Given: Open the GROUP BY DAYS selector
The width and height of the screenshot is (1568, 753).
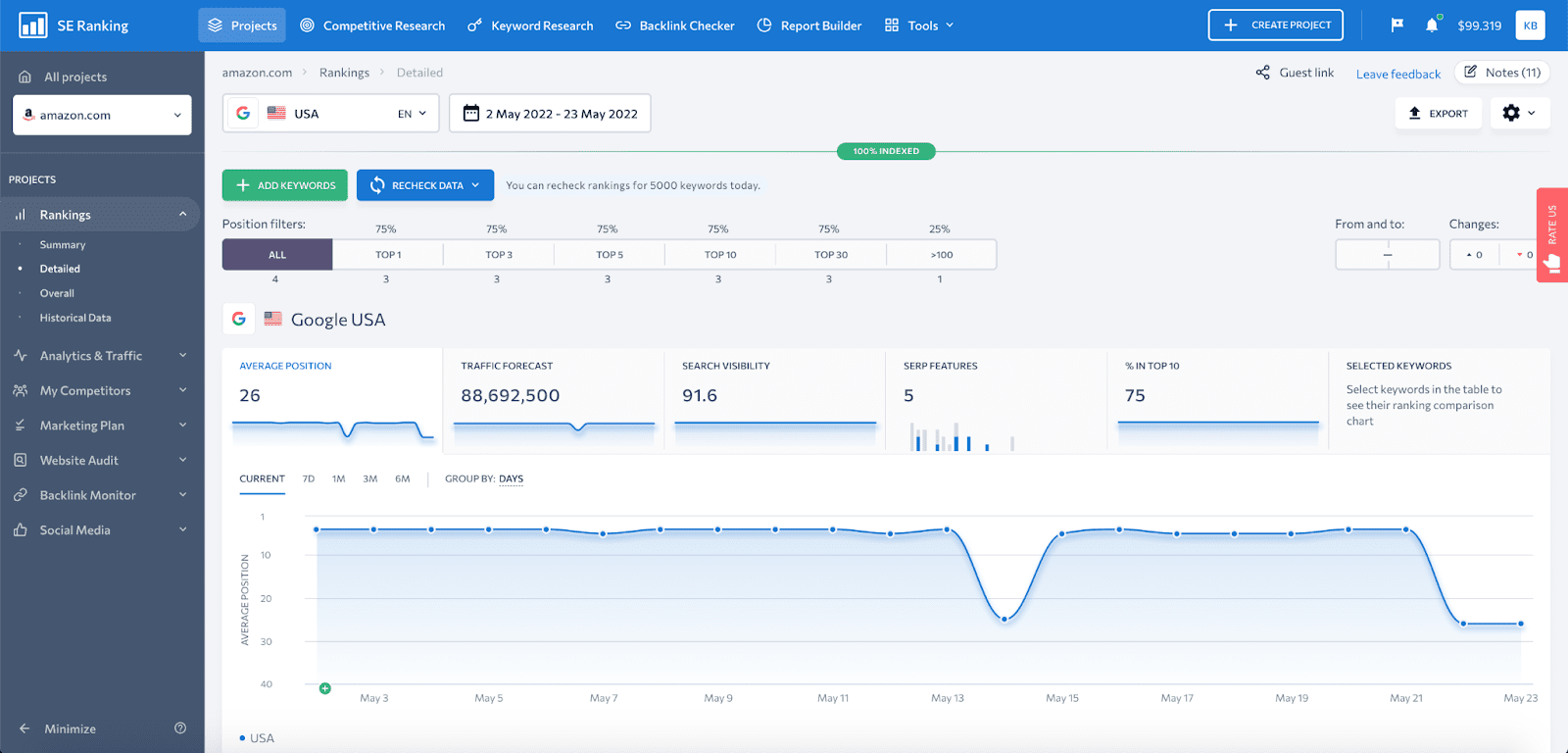Looking at the screenshot, I should (511, 479).
